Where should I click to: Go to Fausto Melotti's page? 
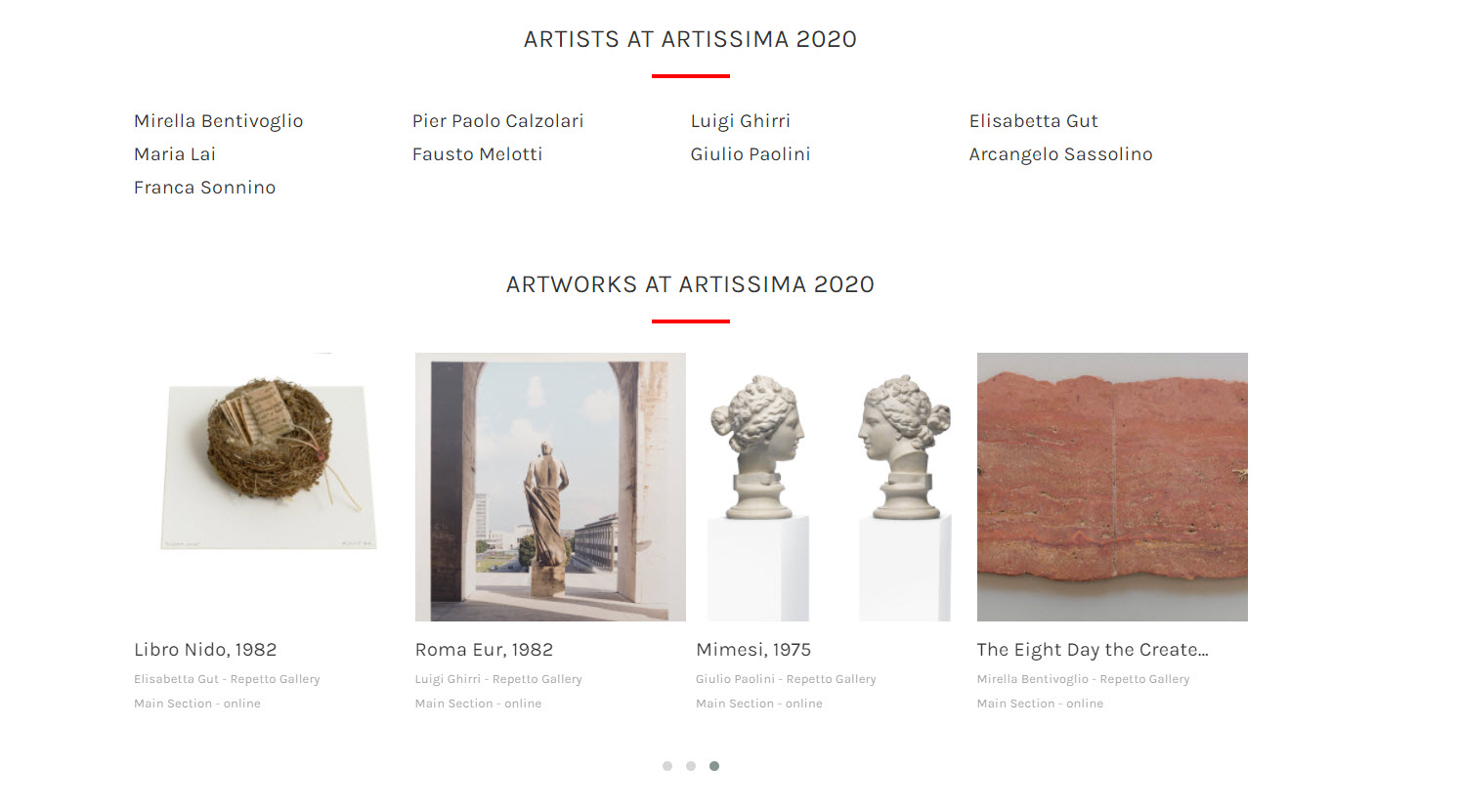(477, 154)
